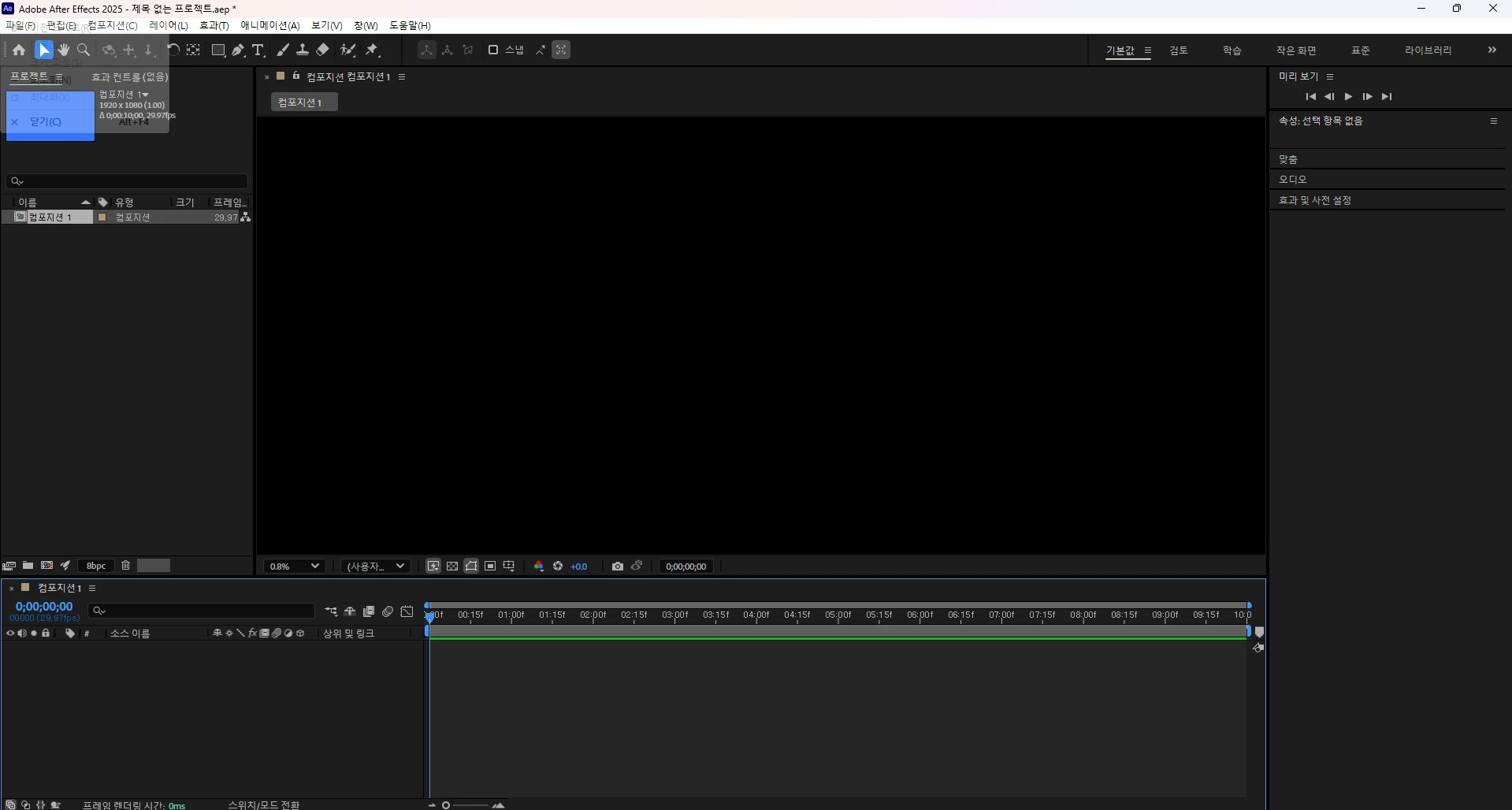This screenshot has height=810, width=1512.
Task: Open the channel display dropdown in viewer
Action: (539, 567)
